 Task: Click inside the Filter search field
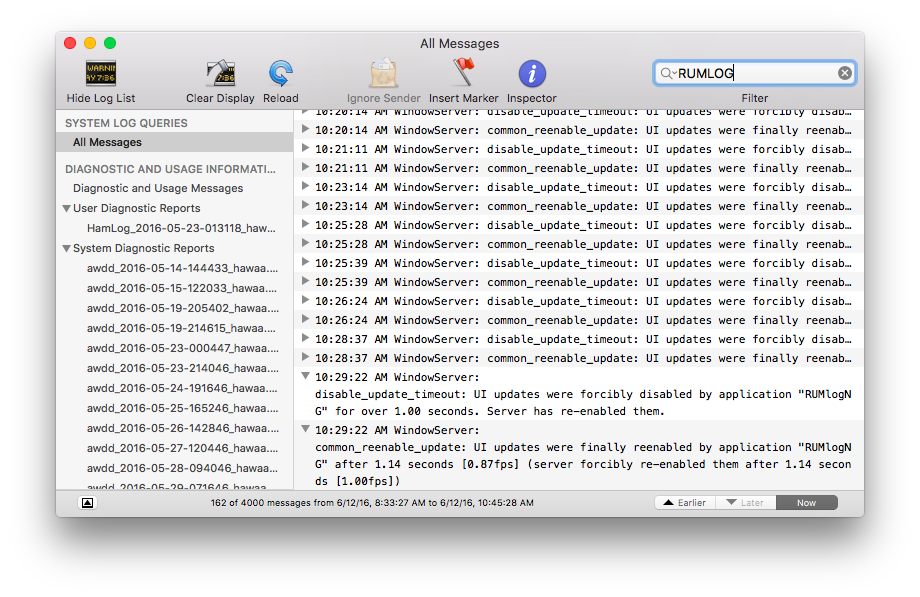point(755,73)
